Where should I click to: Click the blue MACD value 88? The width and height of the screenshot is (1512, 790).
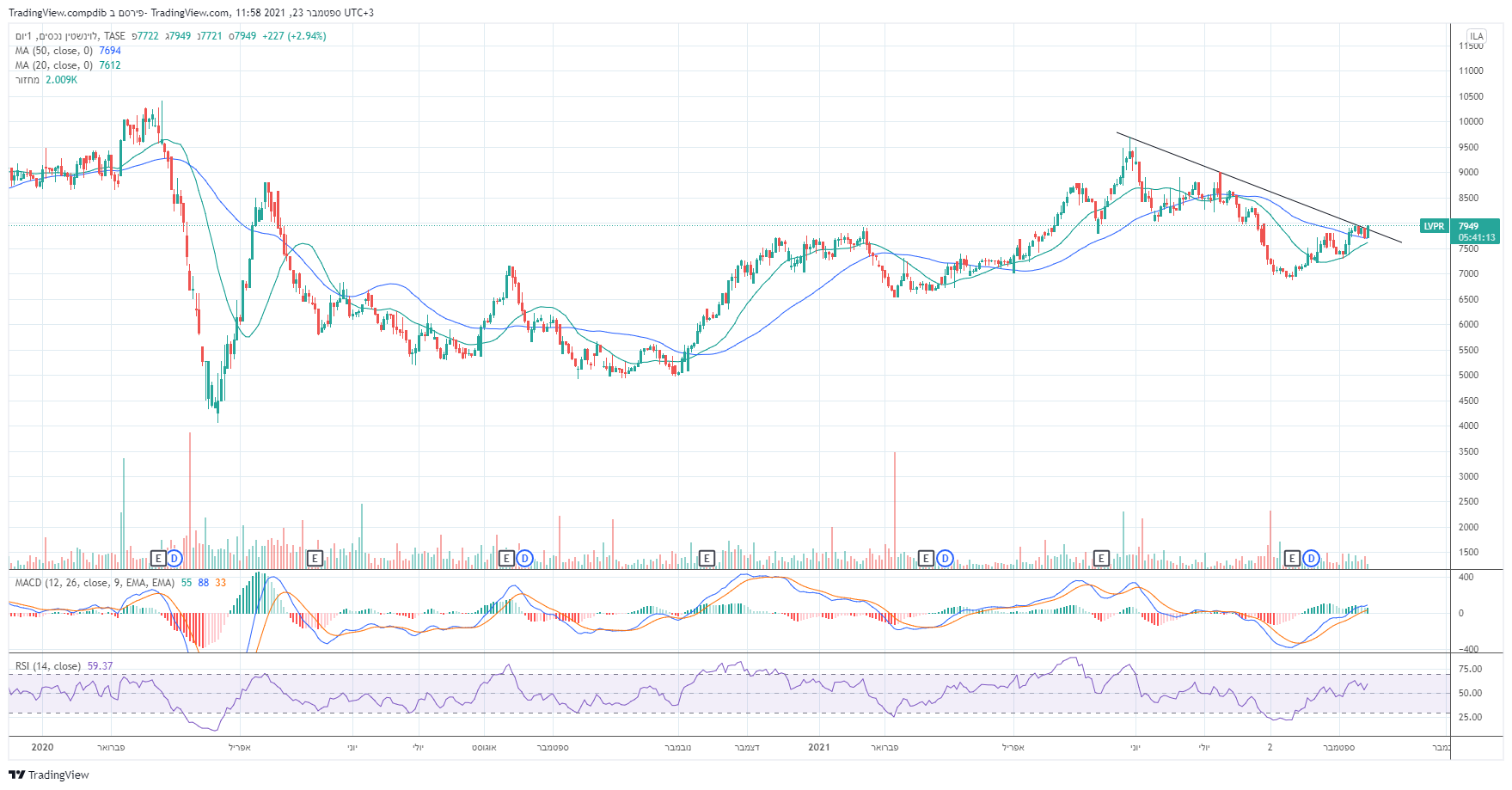pyautogui.click(x=204, y=583)
